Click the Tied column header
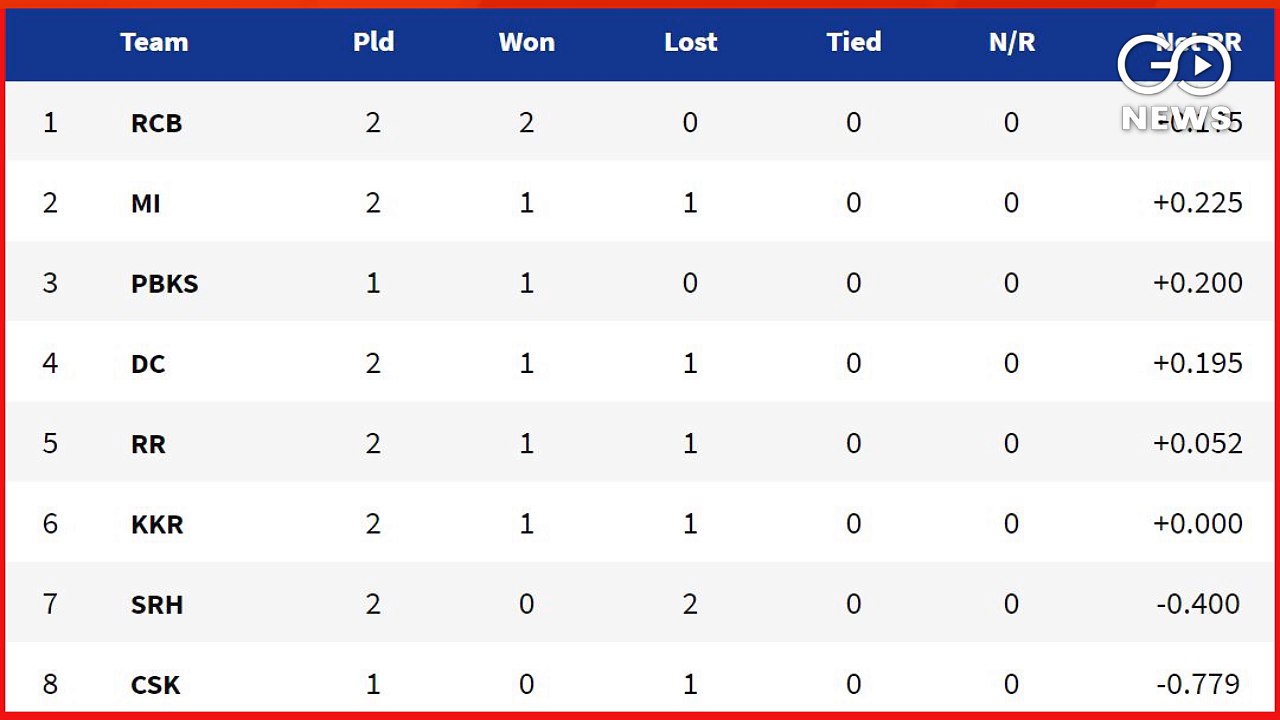This screenshot has height=720, width=1280. (854, 42)
